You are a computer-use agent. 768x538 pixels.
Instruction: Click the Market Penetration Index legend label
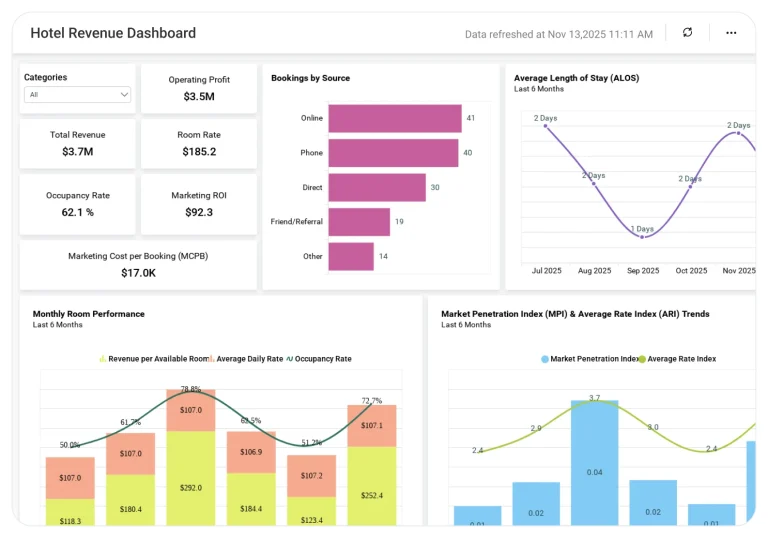(x=594, y=359)
